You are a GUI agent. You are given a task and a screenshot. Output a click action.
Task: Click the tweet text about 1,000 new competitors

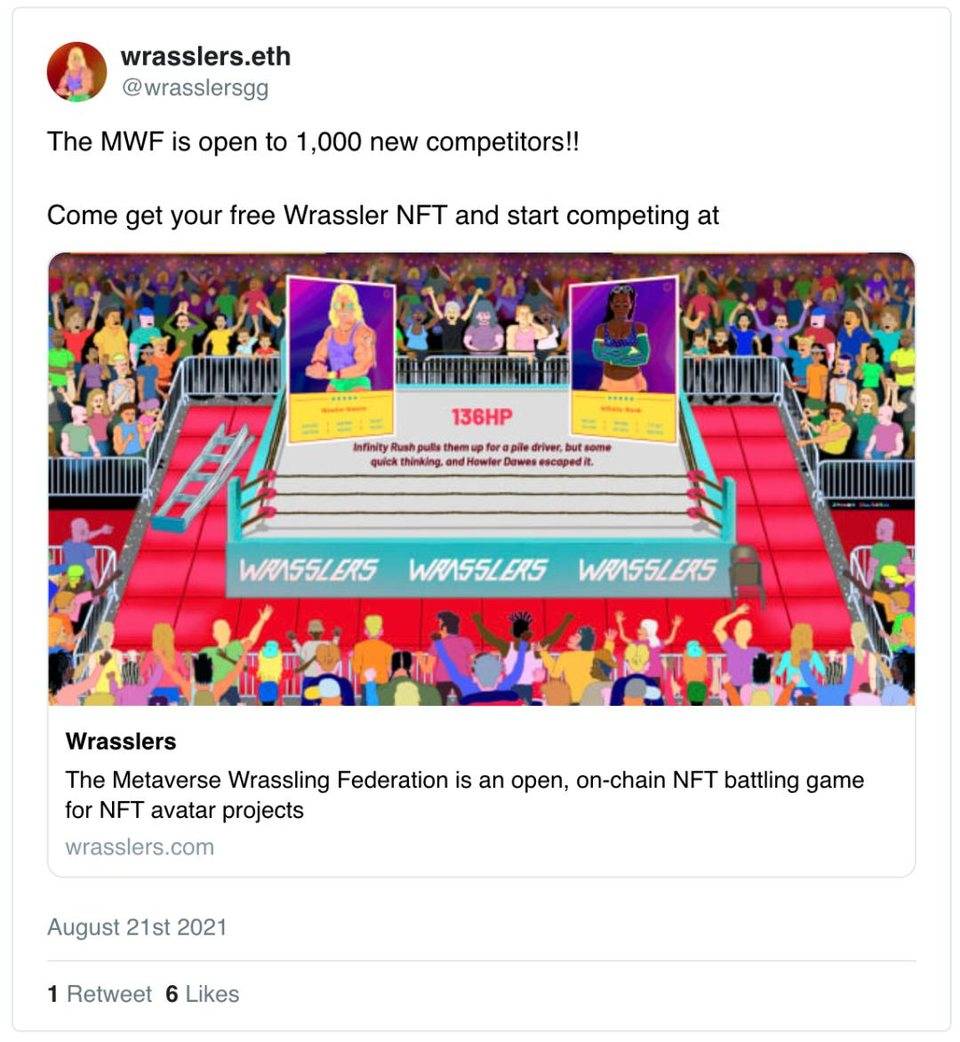click(x=313, y=142)
